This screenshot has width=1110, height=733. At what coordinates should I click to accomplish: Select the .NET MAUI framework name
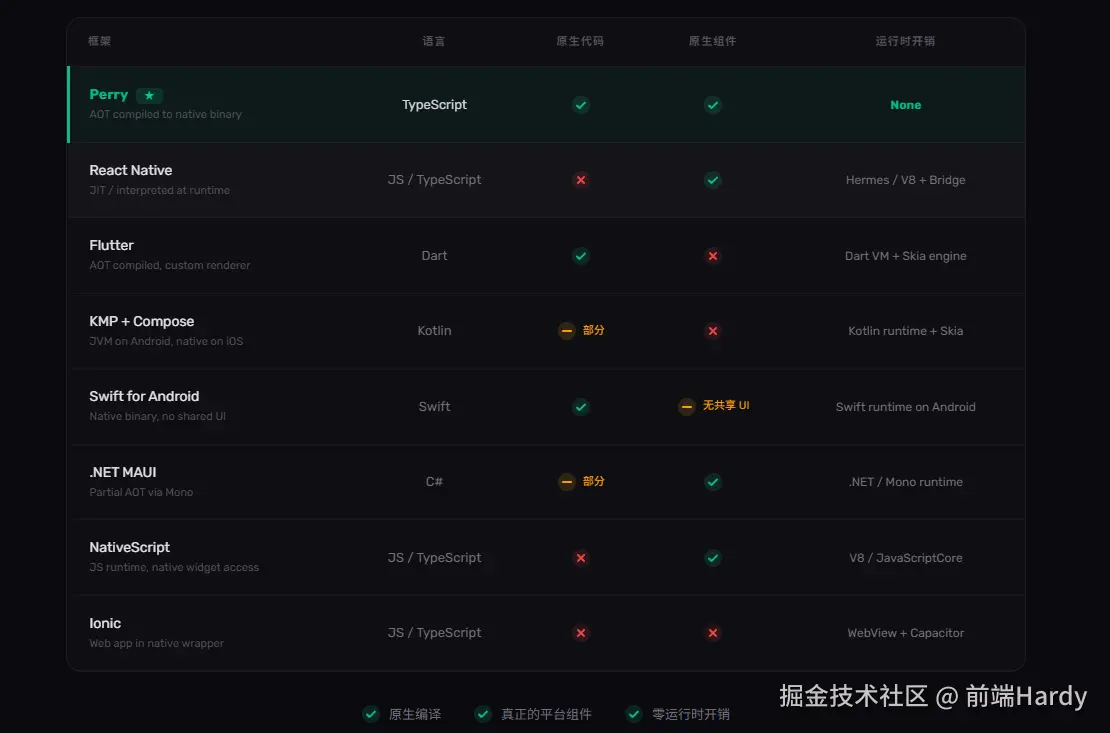(123, 472)
